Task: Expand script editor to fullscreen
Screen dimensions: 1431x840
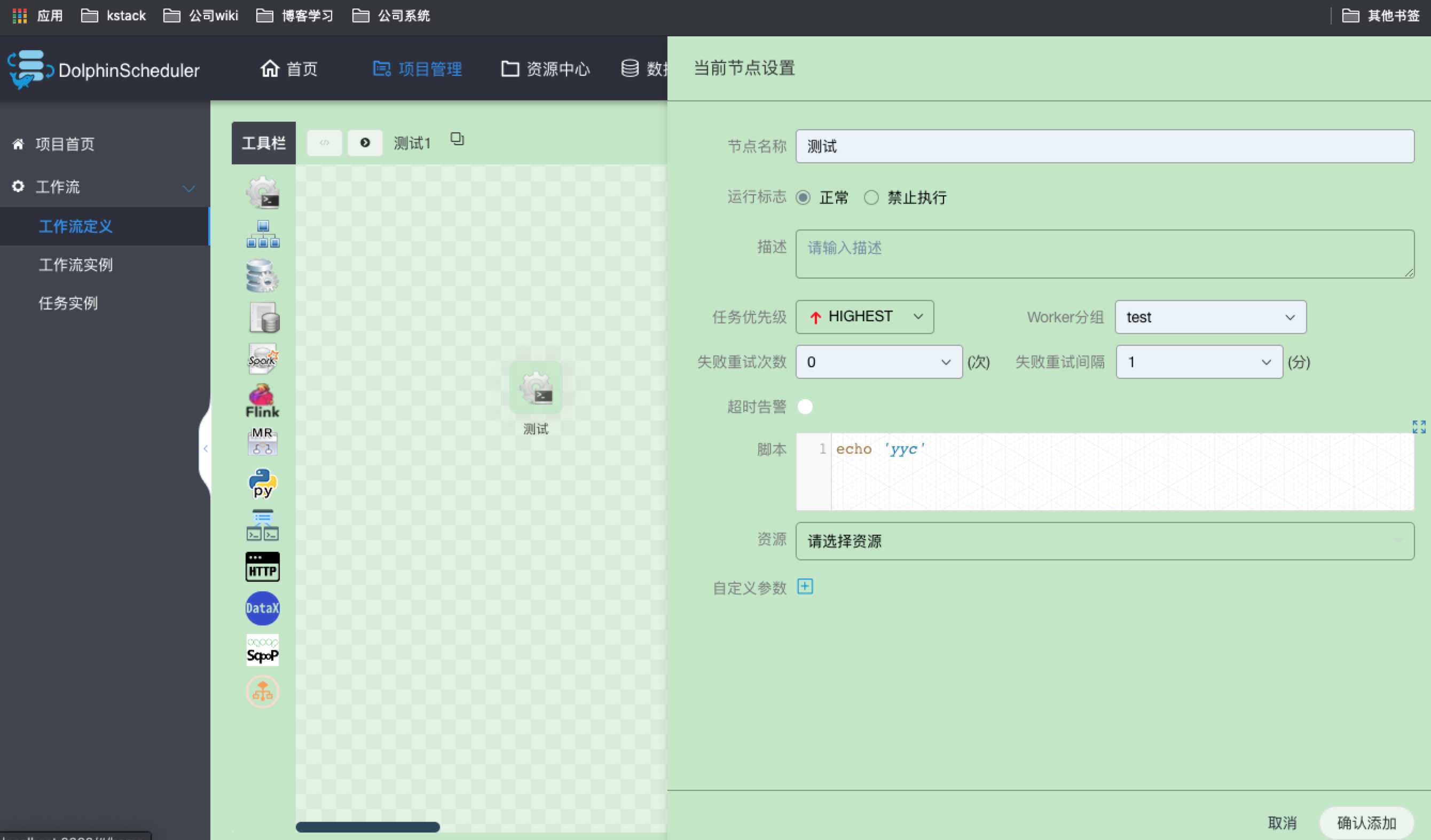Action: click(1419, 426)
